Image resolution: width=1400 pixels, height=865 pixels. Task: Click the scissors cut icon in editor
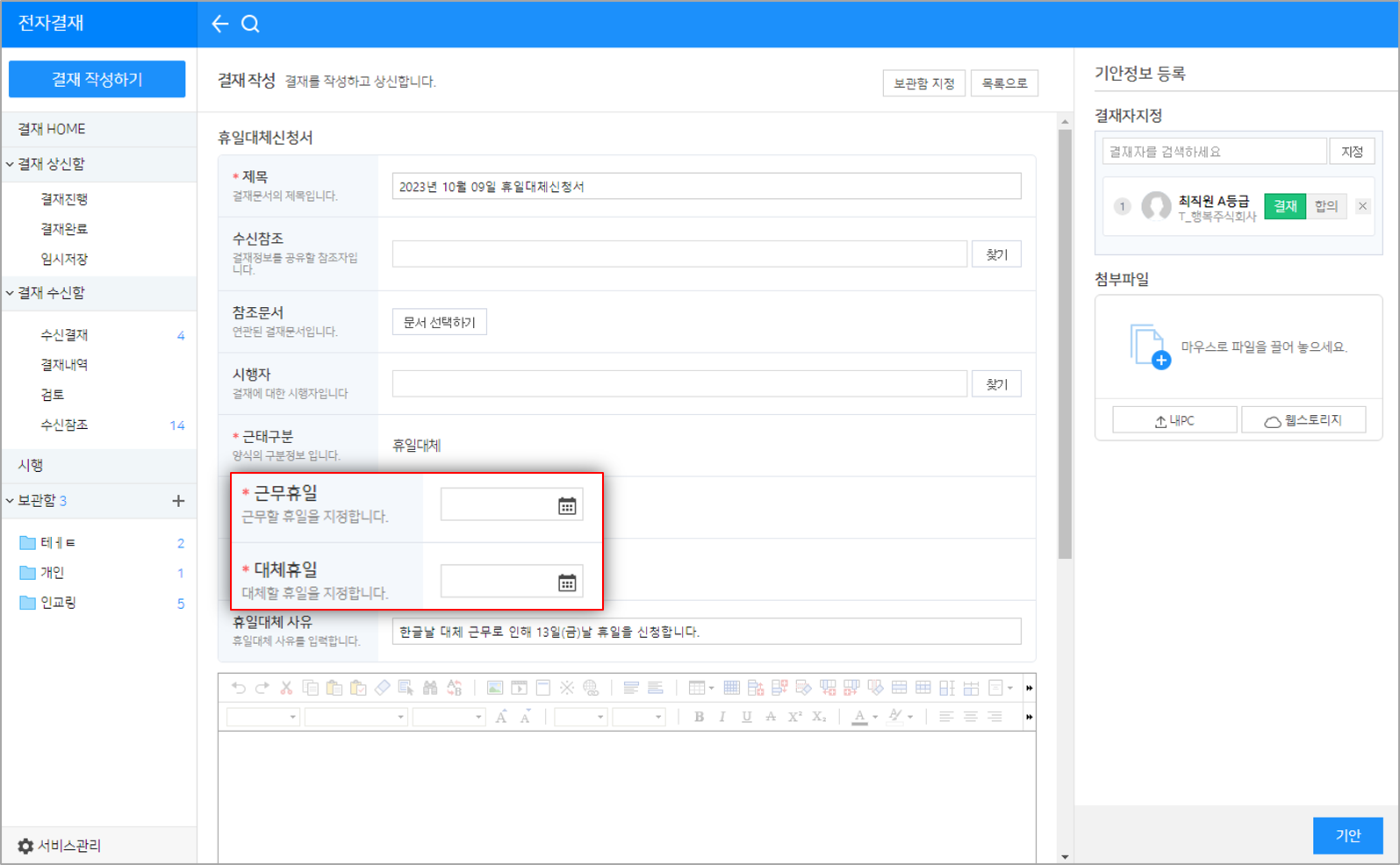click(286, 688)
